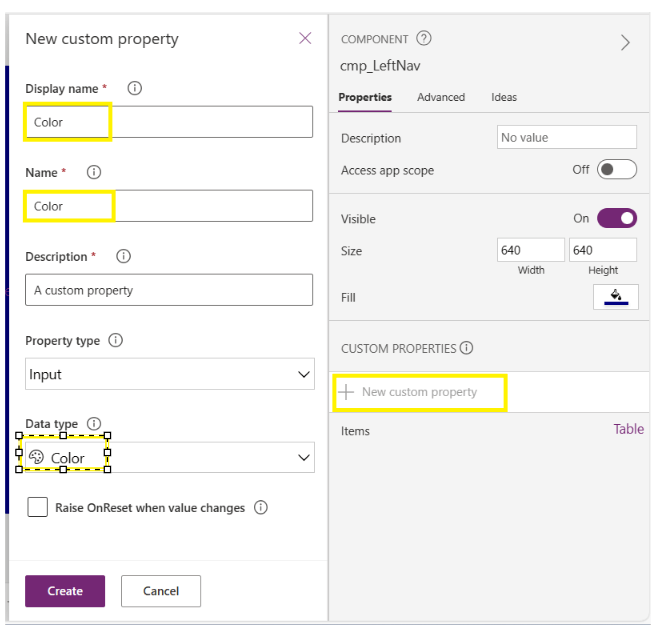The image size is (667, 642).
Task: Click the Raise OnReset info icon
Action: pos(261,508)
